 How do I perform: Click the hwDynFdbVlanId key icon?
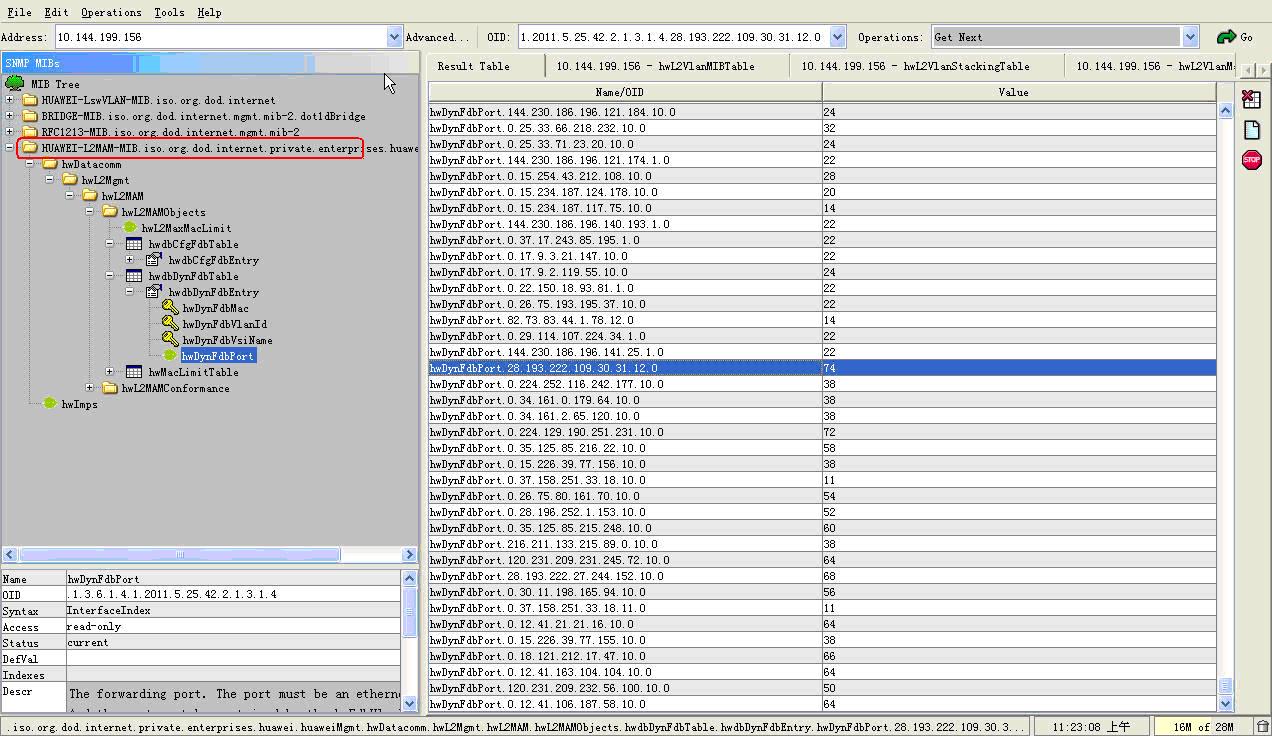tap(170, 324)
